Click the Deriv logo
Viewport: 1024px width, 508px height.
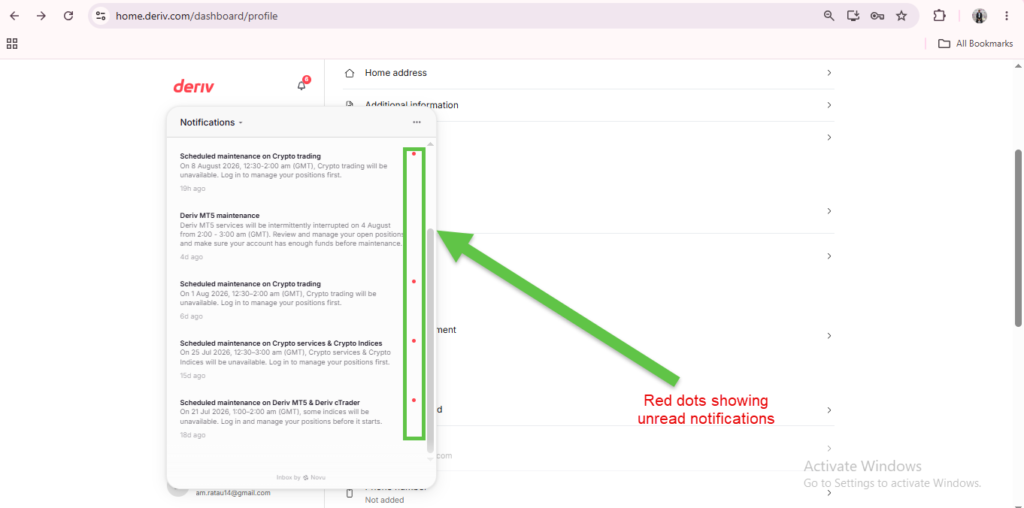pos(193,86)
